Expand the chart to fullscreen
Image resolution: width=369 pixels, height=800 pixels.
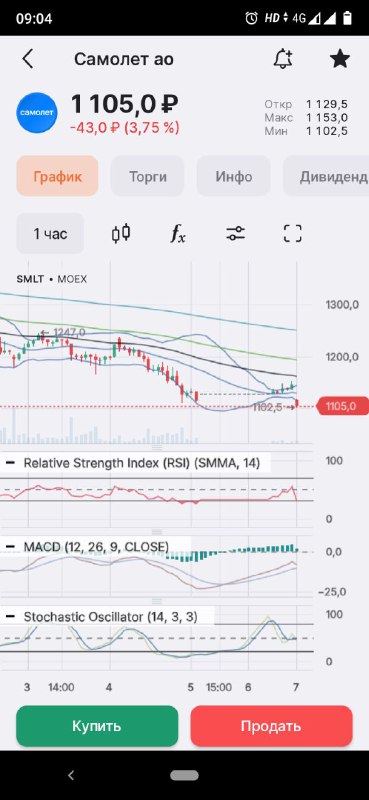(x=292, y=234)
